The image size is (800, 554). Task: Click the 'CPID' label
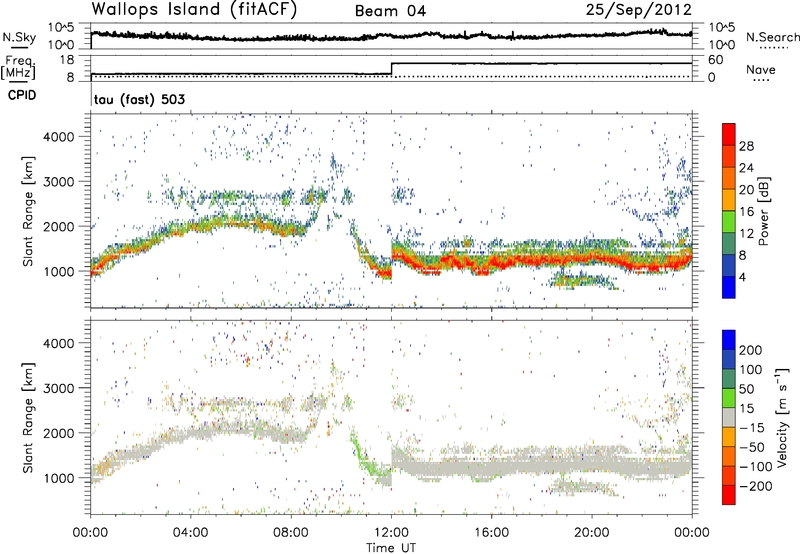point(22,95)
